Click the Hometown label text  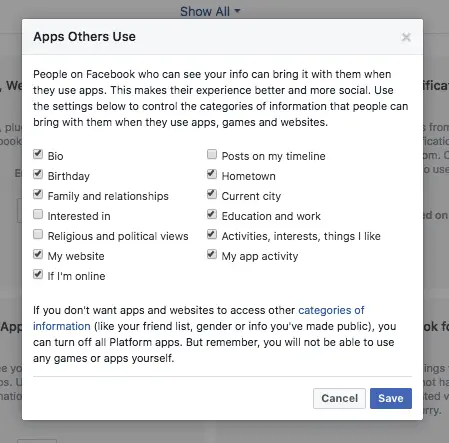click(249, 176)
